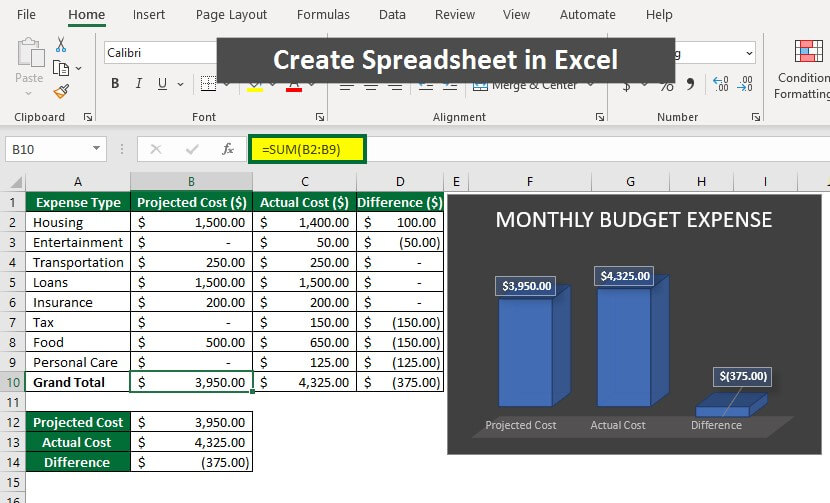Expand the Paste options arrow

[29, 94]
